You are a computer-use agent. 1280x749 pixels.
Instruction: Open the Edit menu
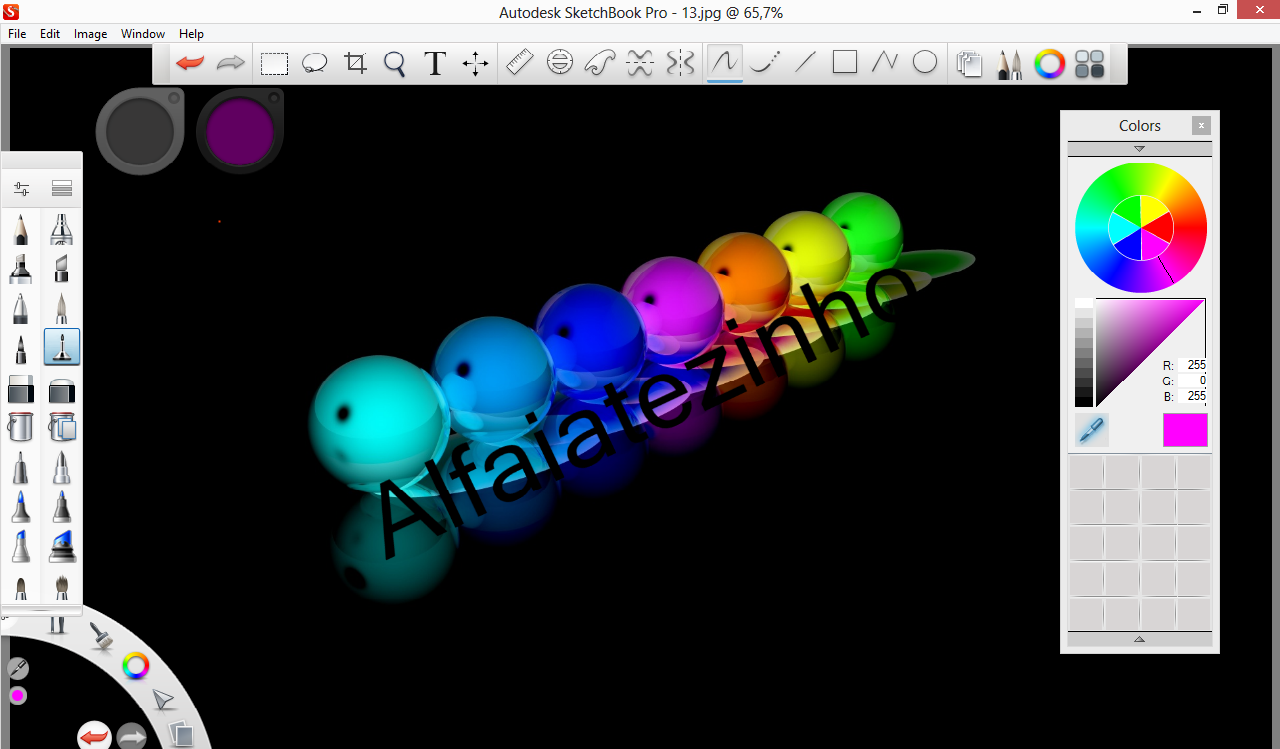tap(50, 33)
